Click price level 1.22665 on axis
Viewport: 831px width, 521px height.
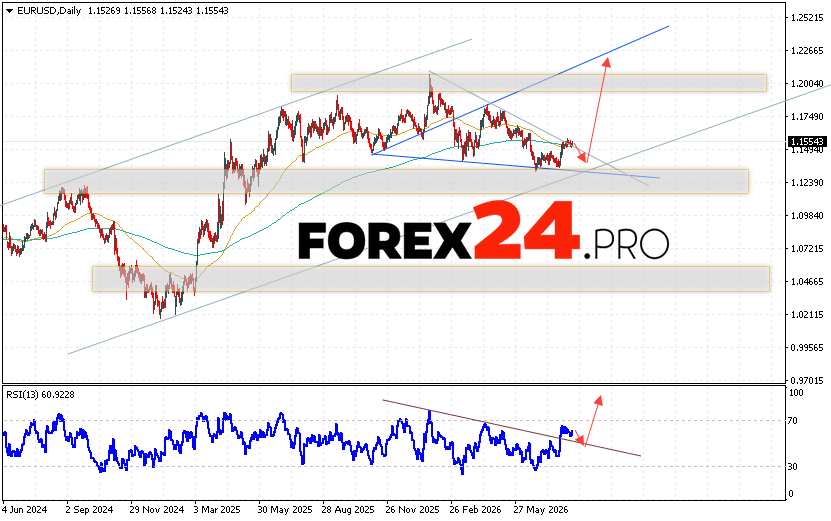point(807,50)
